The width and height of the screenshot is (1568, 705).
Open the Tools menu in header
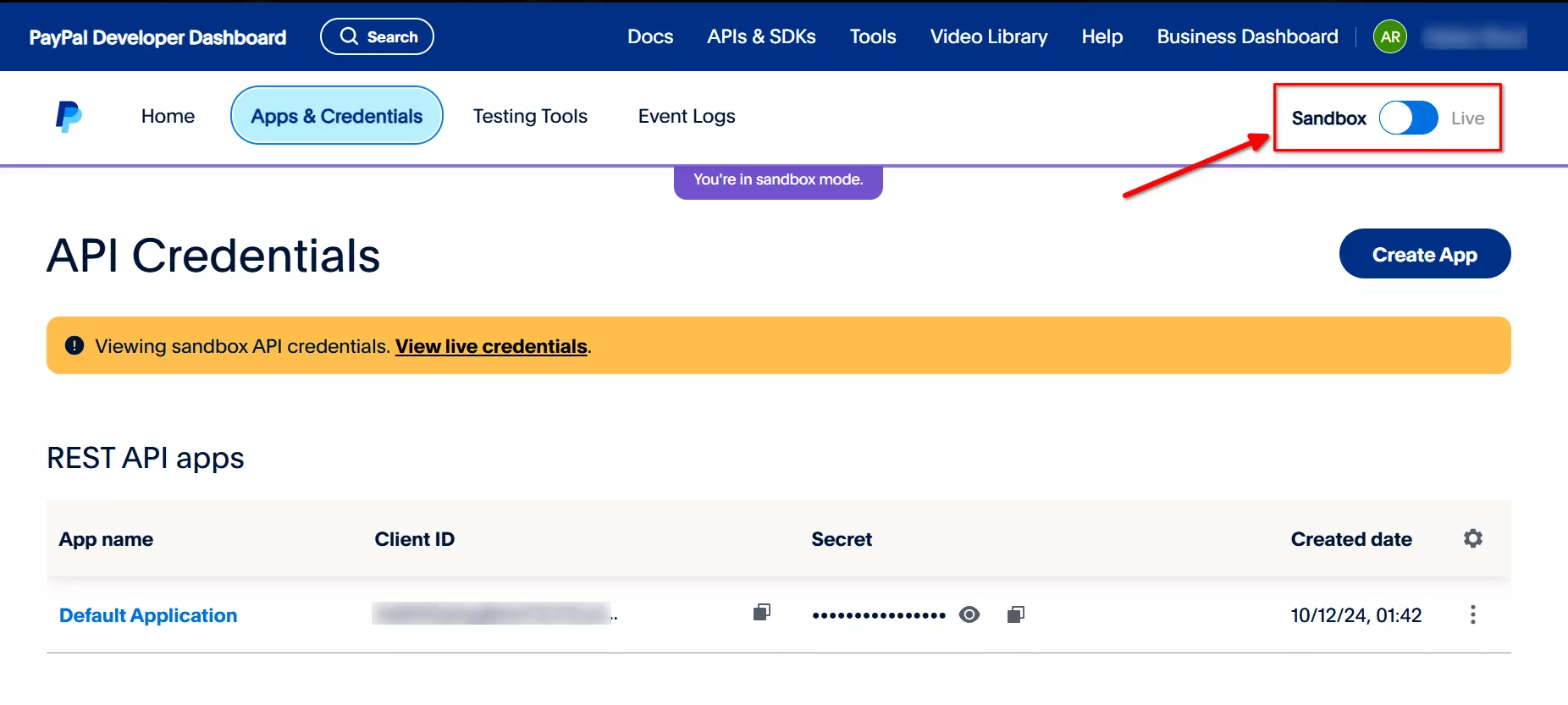[x=872, y=37]
